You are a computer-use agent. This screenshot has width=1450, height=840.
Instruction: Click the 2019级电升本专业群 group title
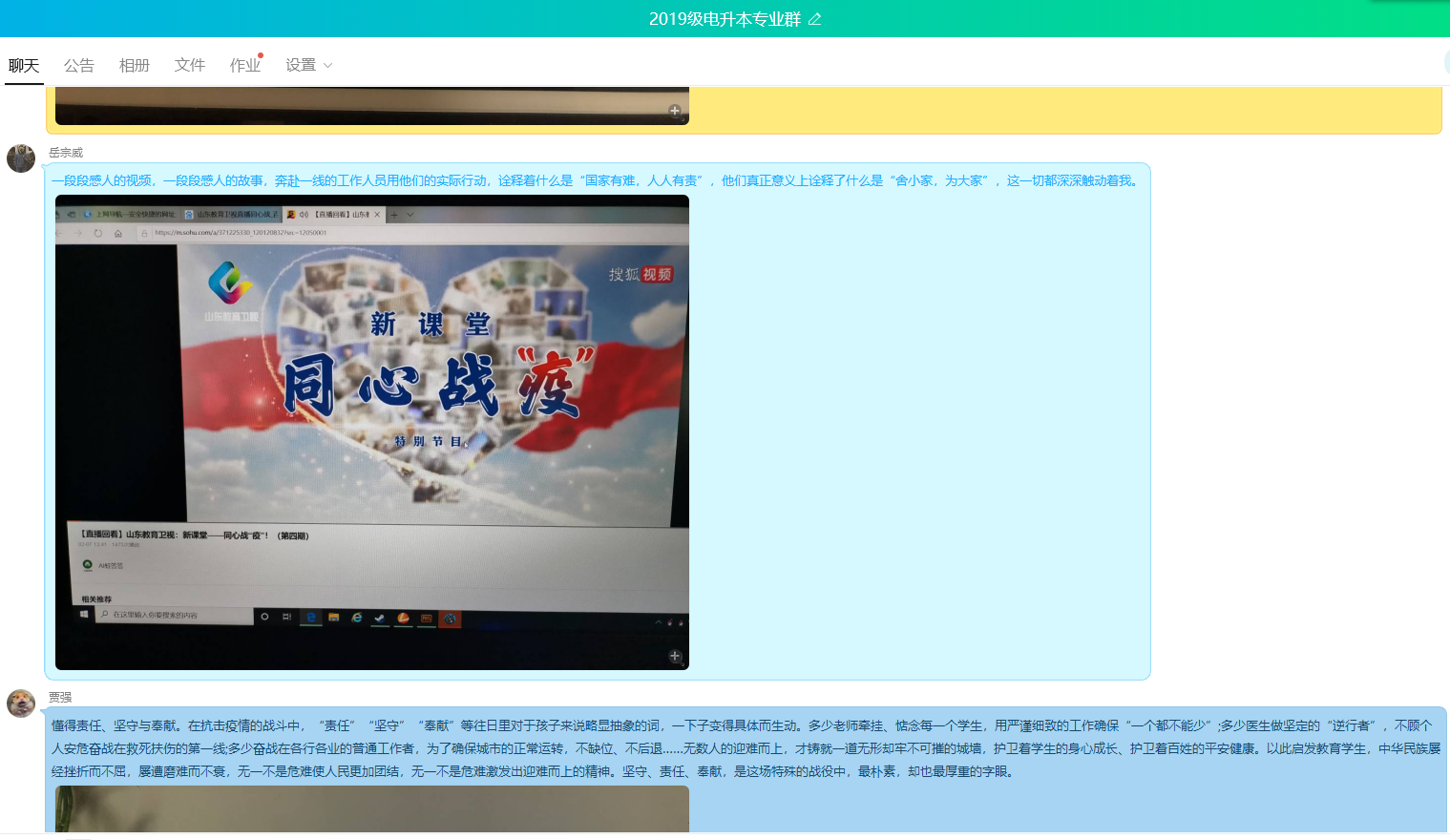pos(724,19)
